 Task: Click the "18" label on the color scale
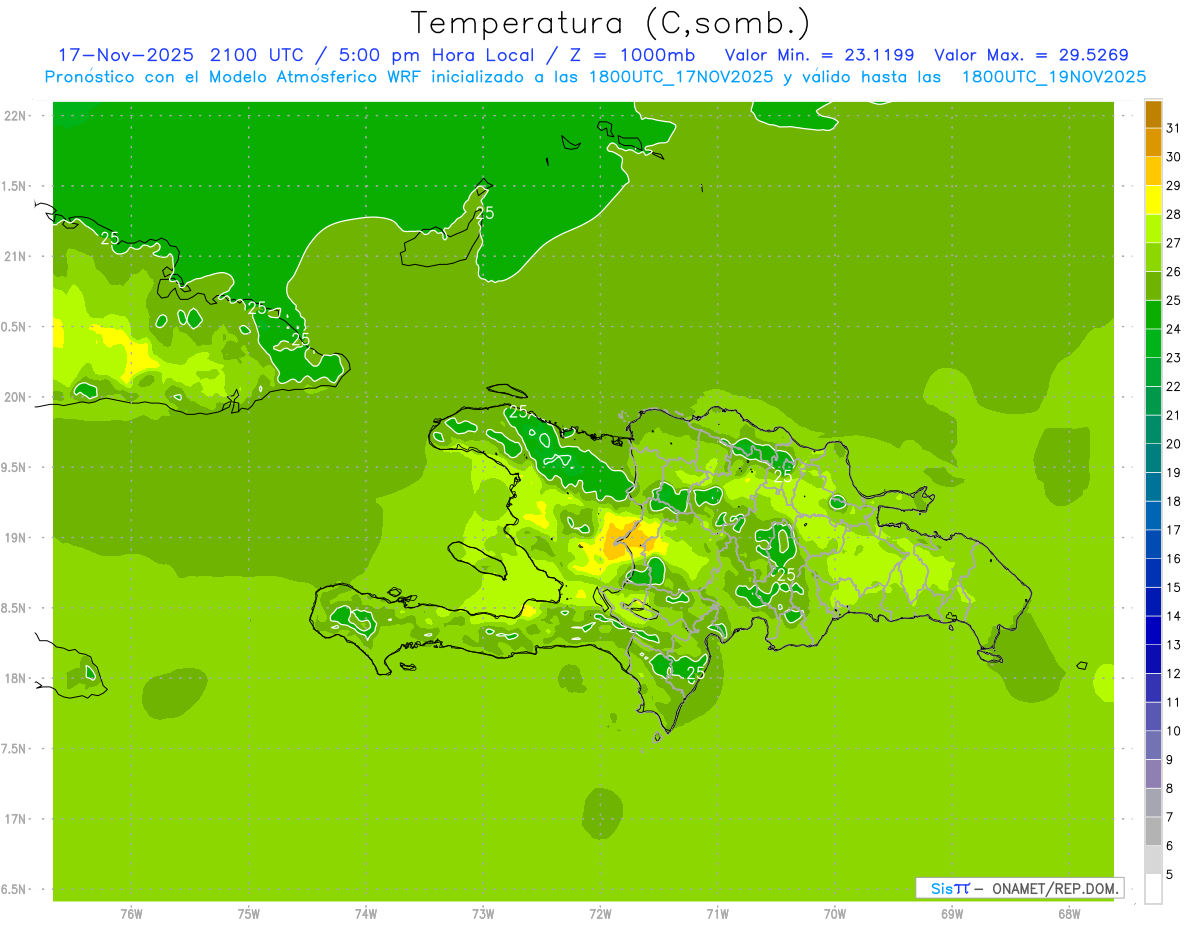pos(1174,502)
